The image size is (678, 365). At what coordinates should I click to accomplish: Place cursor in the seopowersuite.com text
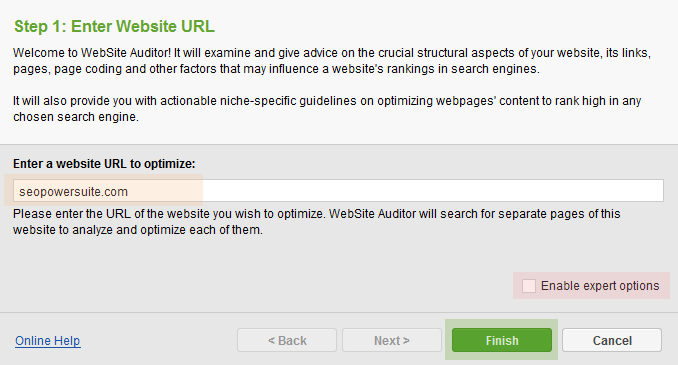pos(74,192)
